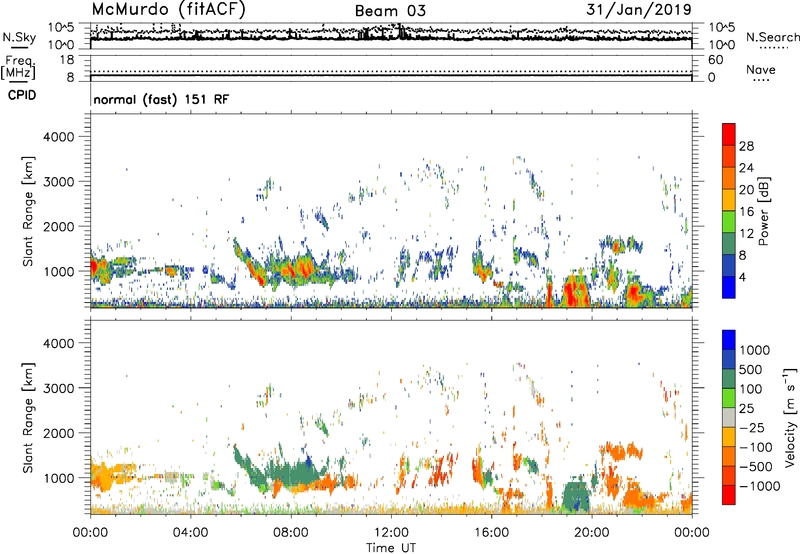Click the 'McMurdo (fitACF)' title
800x554 pixels.
tap(168, 9)
